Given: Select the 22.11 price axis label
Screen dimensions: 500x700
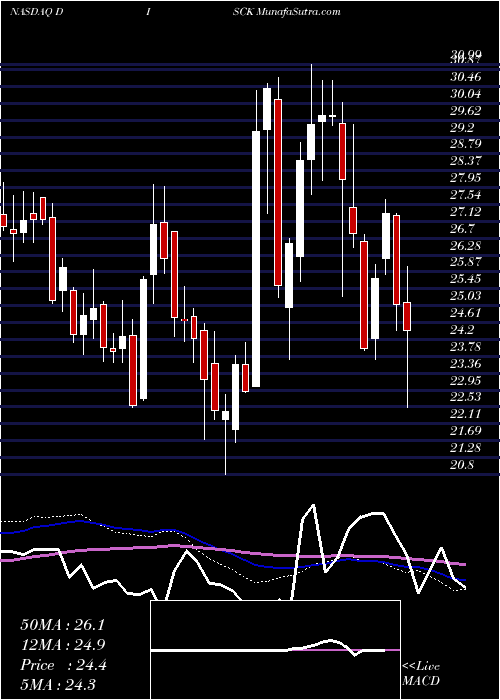Looking at the screenshot, I should [x=466, y=414].
